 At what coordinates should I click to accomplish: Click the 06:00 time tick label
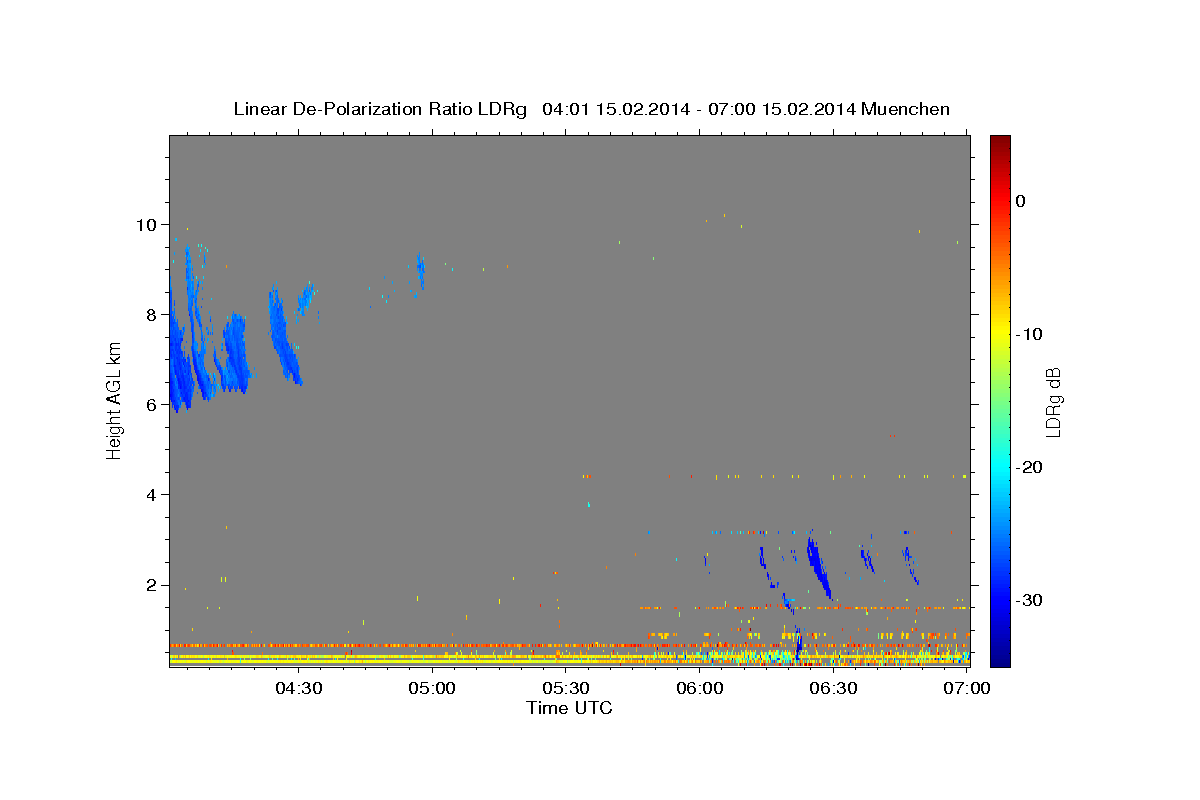click(700, 689)
